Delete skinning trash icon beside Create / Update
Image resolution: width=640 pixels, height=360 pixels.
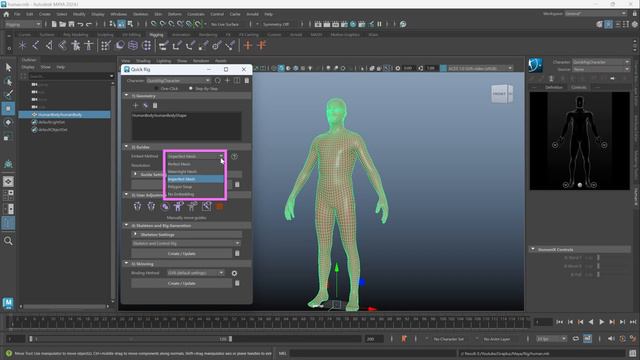coord(237,283)
